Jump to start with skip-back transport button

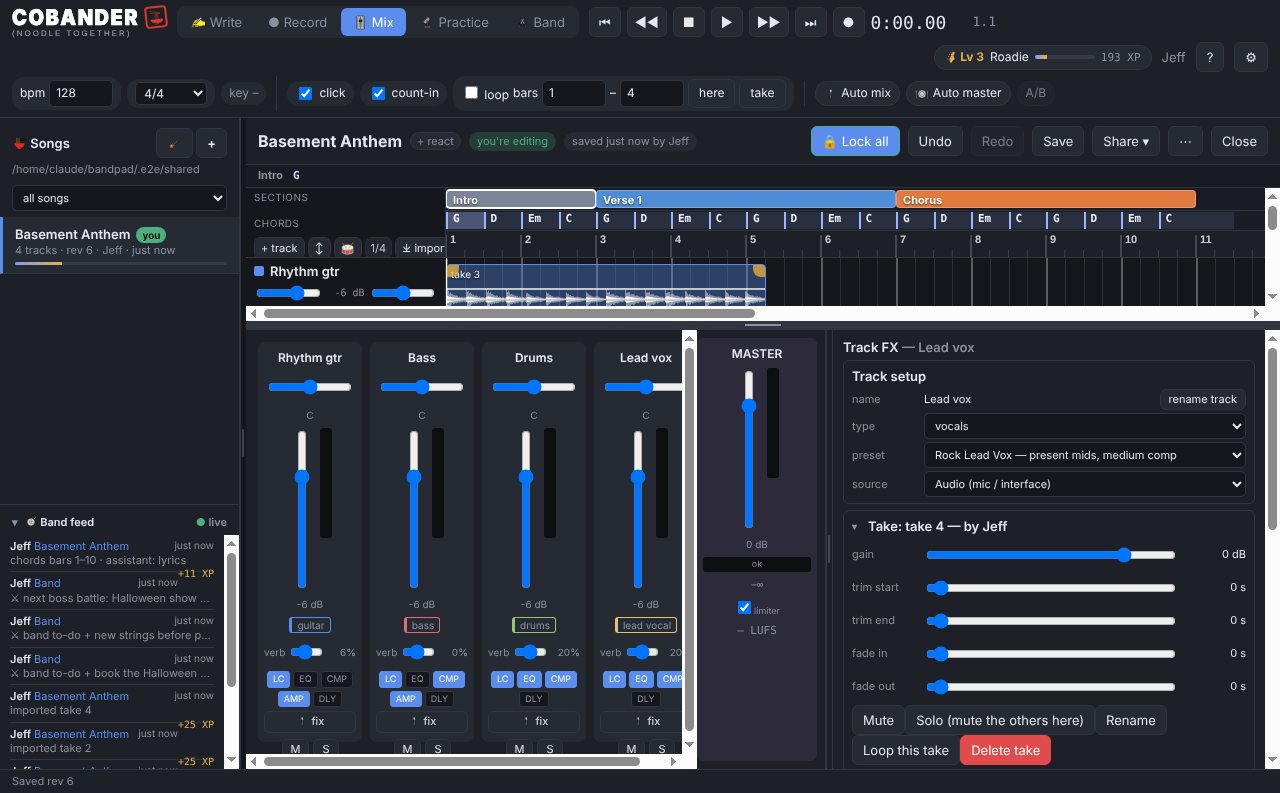[604, 22]
